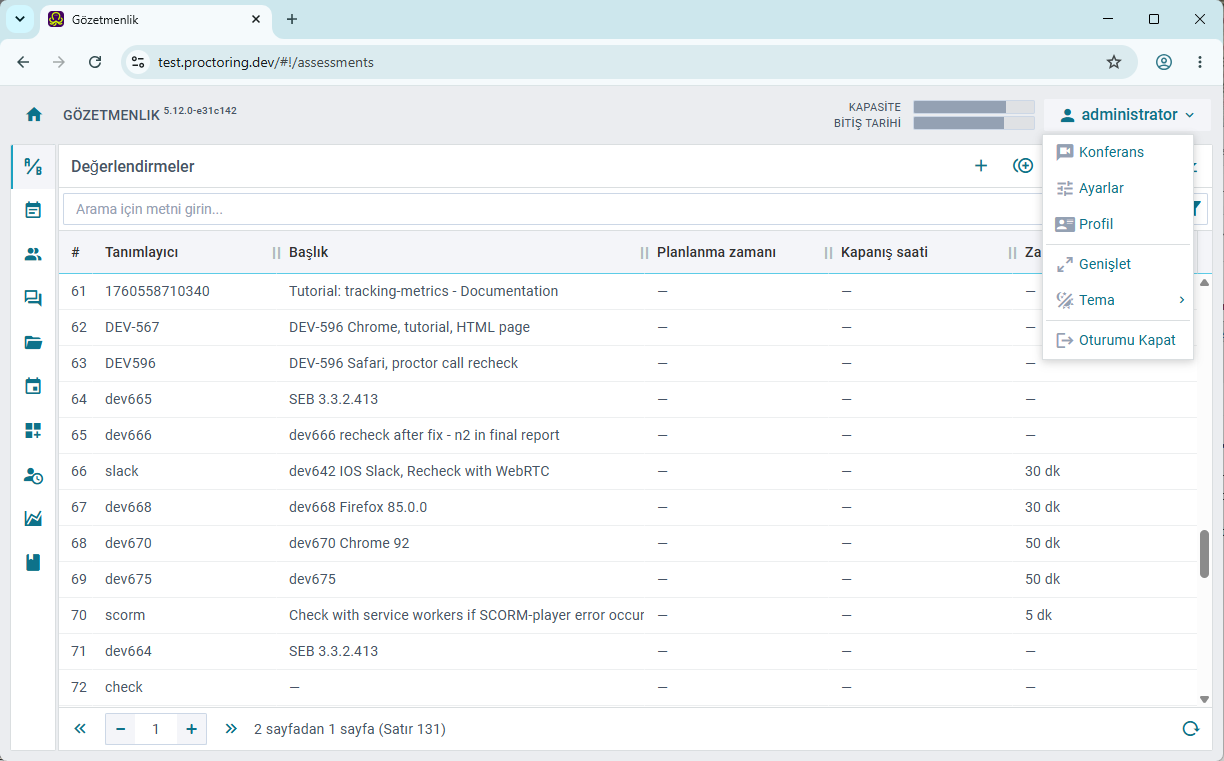Open the user activity clock sidebar icon
This screenshot has width=1224, height=761.
33,476
